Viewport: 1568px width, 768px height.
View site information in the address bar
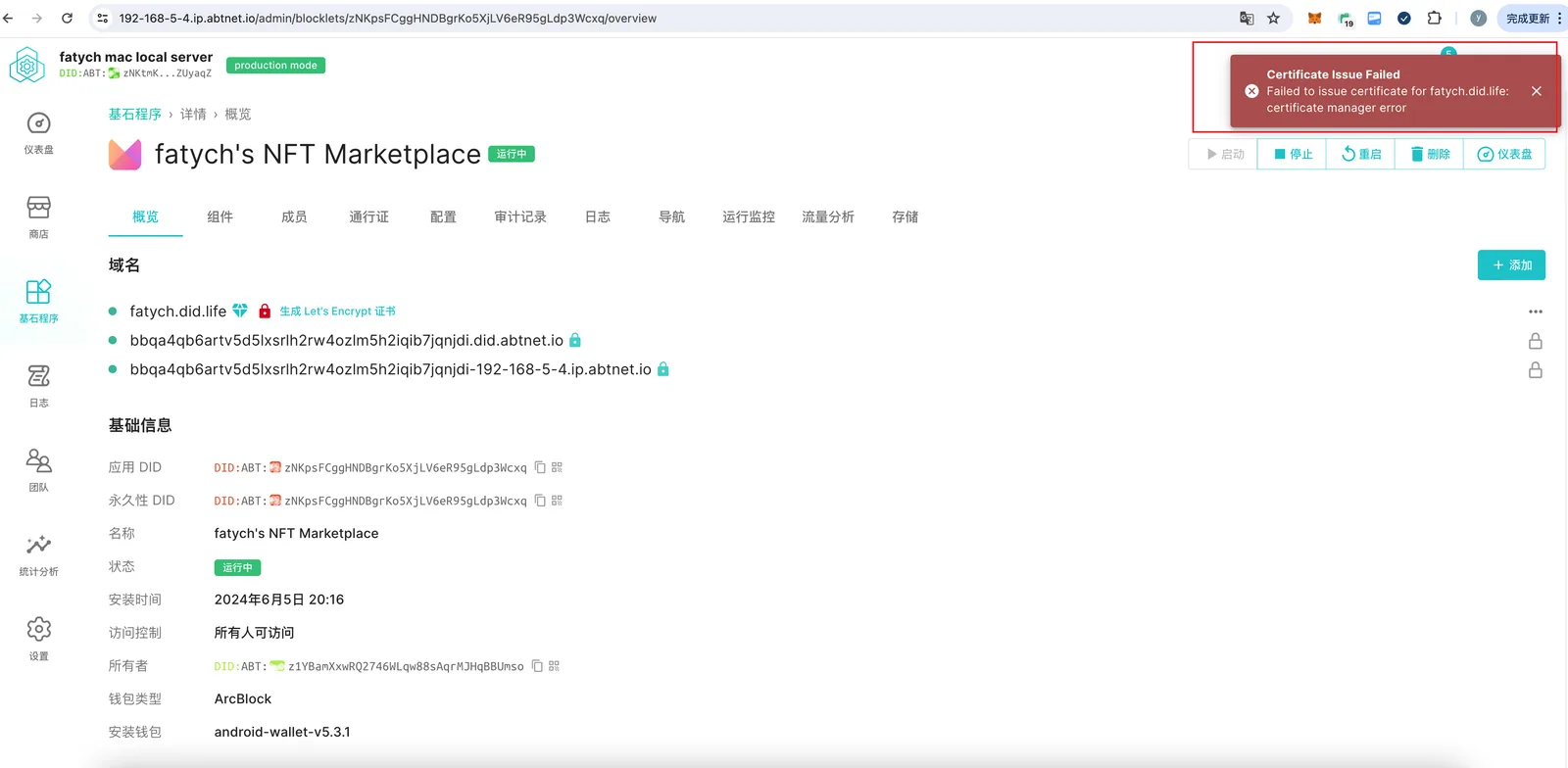[x=103, y=18]
